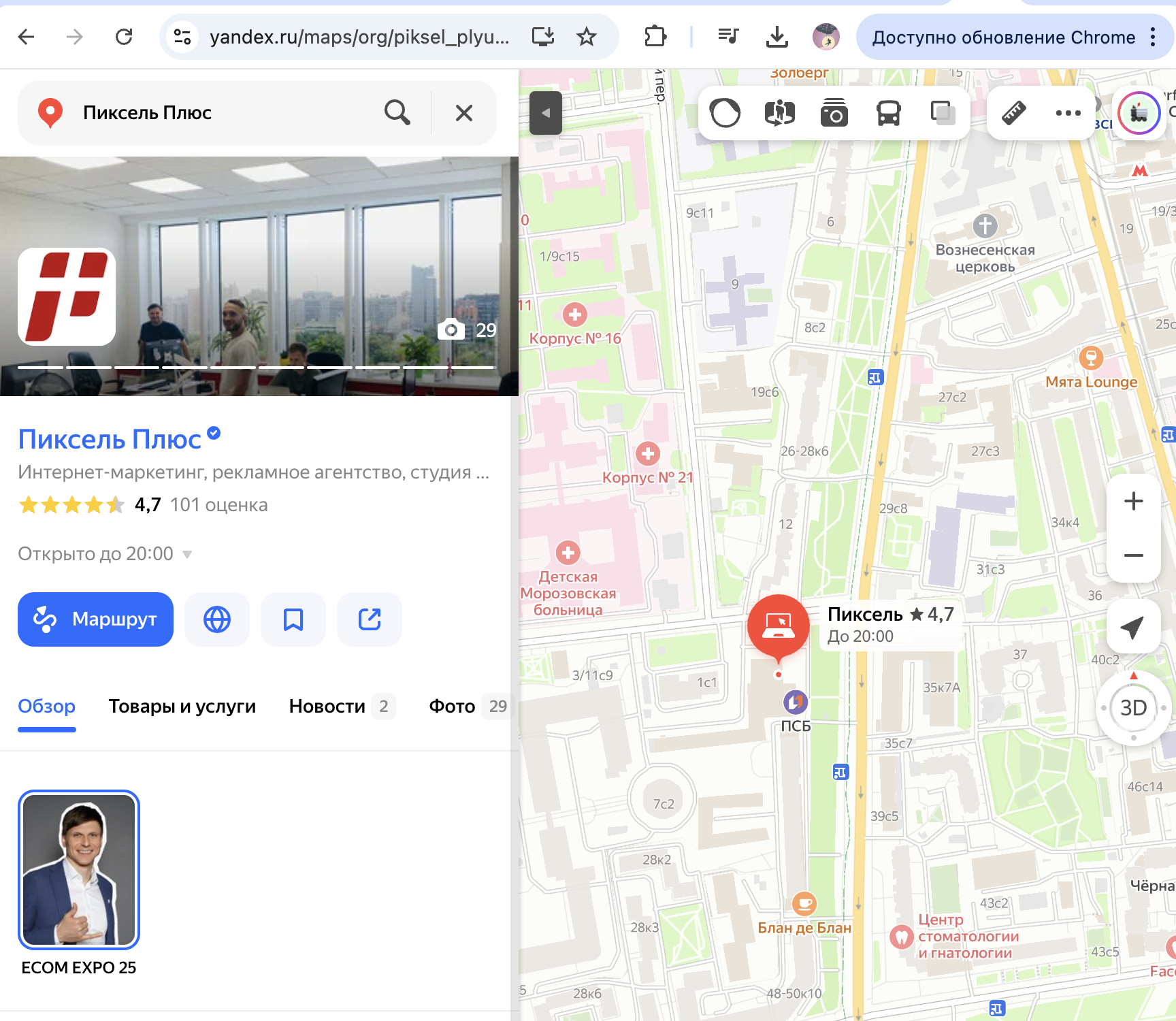Reload the Yandex Maps page
The image size is (1176, 1021).
[x=124, y=37]
